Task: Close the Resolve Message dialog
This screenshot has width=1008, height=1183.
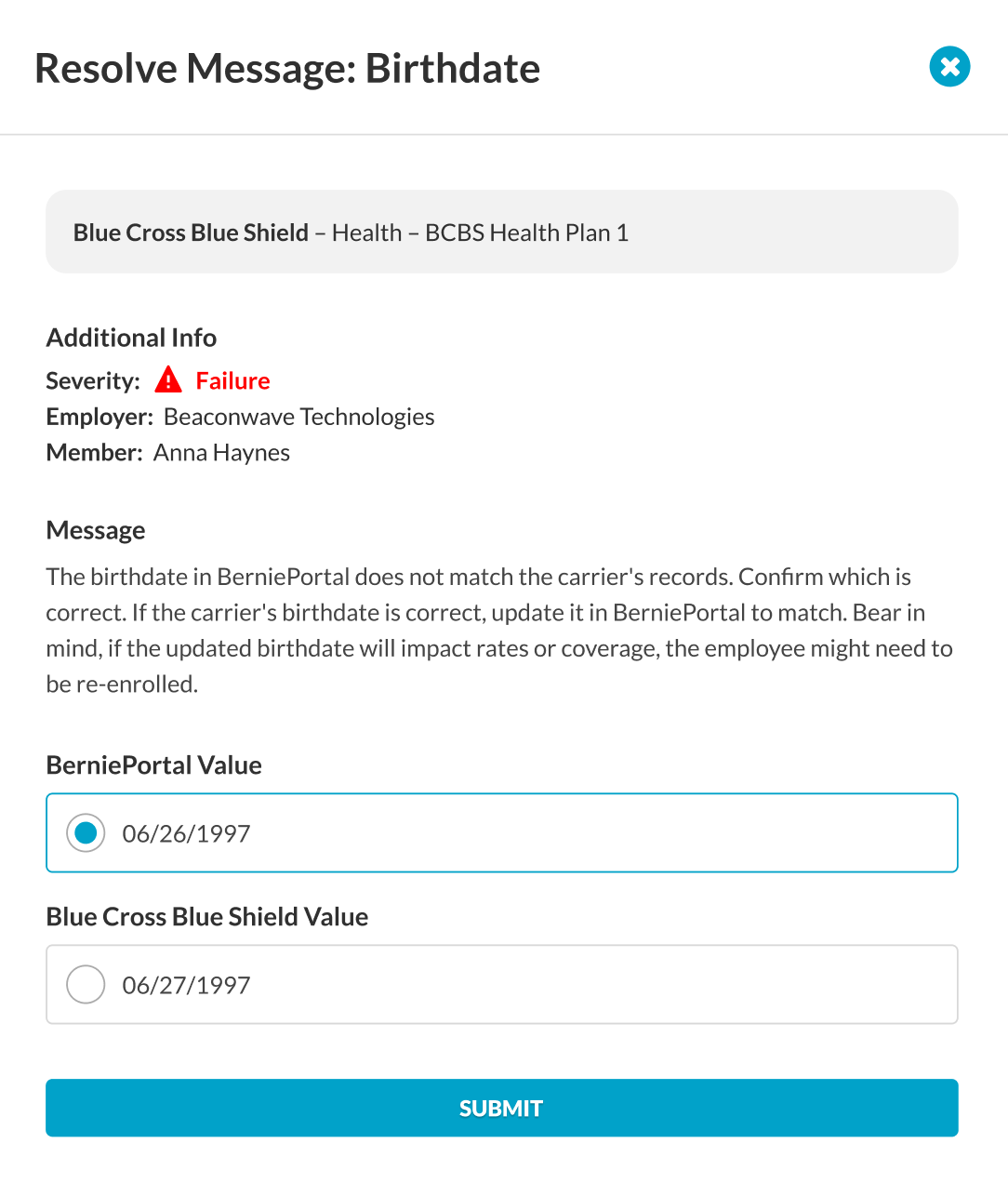Action: (x=949, y=67)
